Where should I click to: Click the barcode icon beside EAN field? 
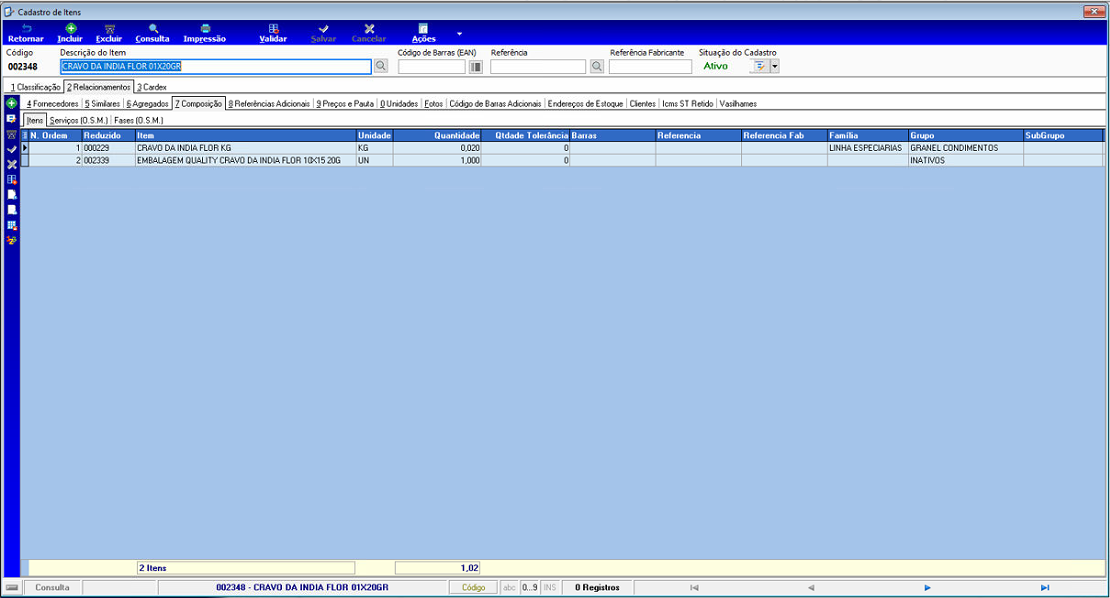click(476, 67)
